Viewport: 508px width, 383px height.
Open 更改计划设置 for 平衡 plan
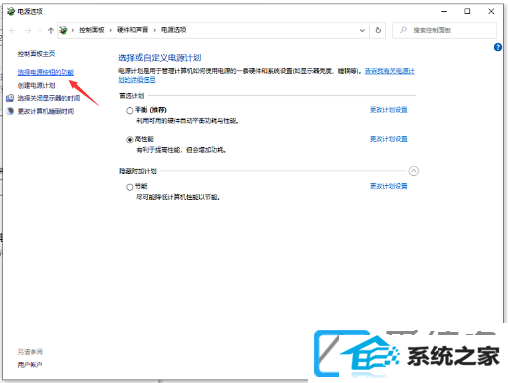pos(389,110)
